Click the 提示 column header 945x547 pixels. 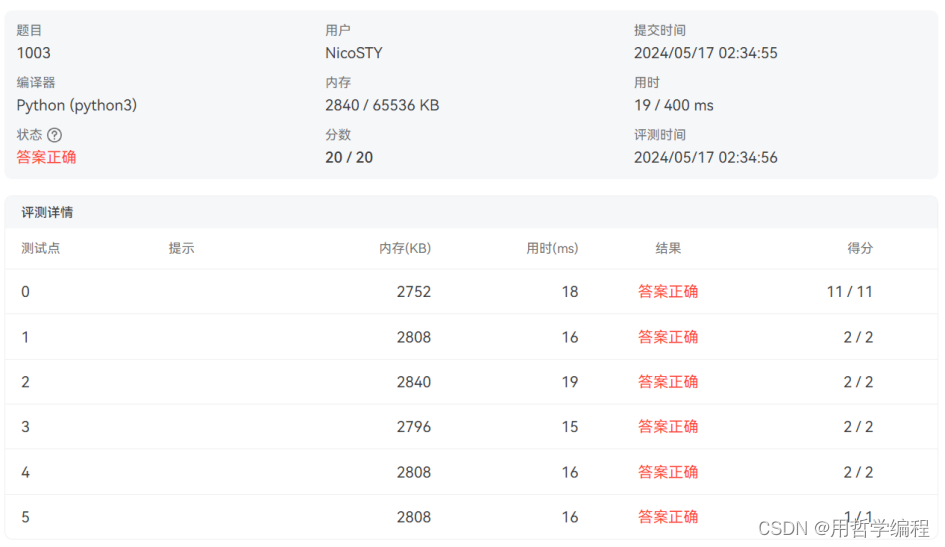[181, 248]
